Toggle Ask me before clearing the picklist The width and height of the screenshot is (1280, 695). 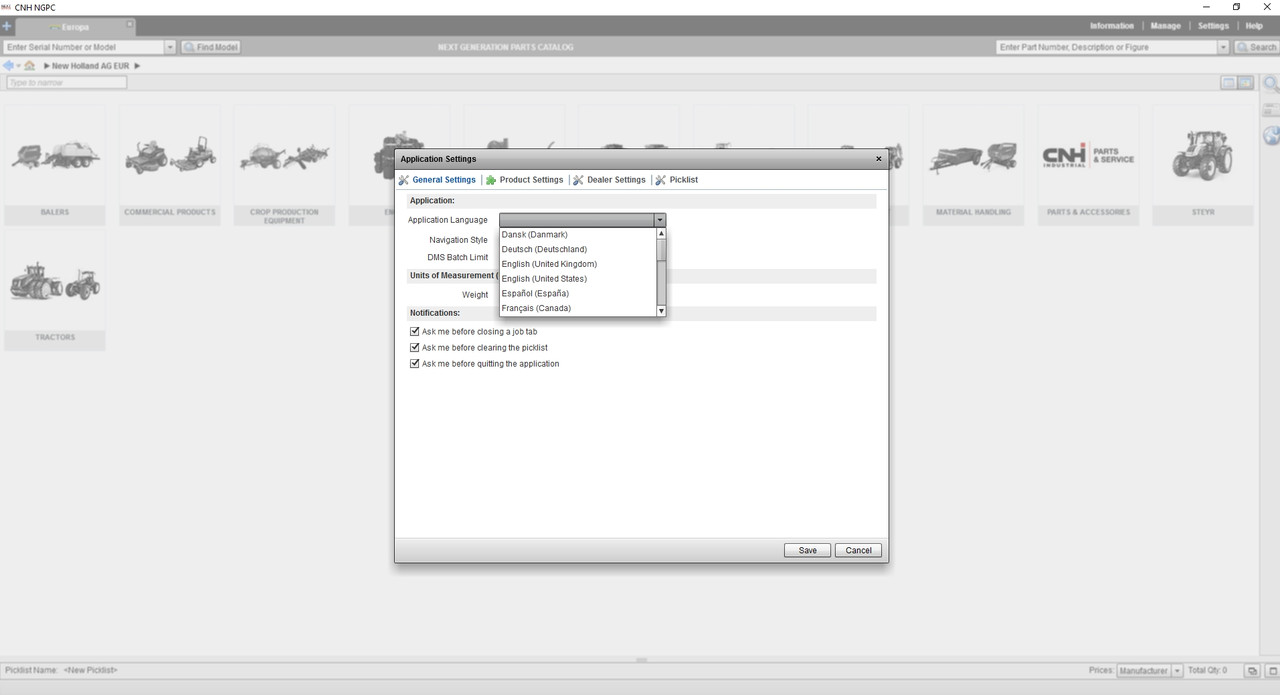415,347
